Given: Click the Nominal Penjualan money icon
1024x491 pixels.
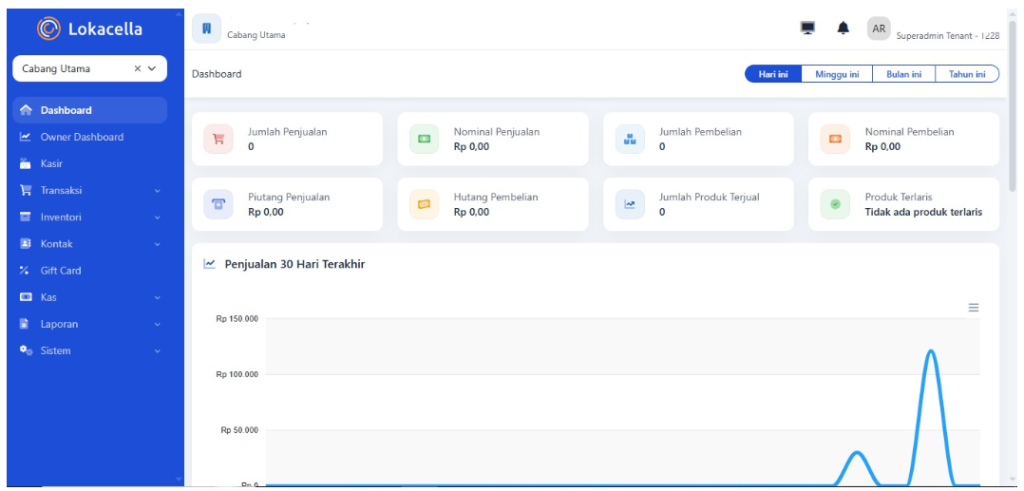Looking at the screenshot, I should click(x=424, y=139).
